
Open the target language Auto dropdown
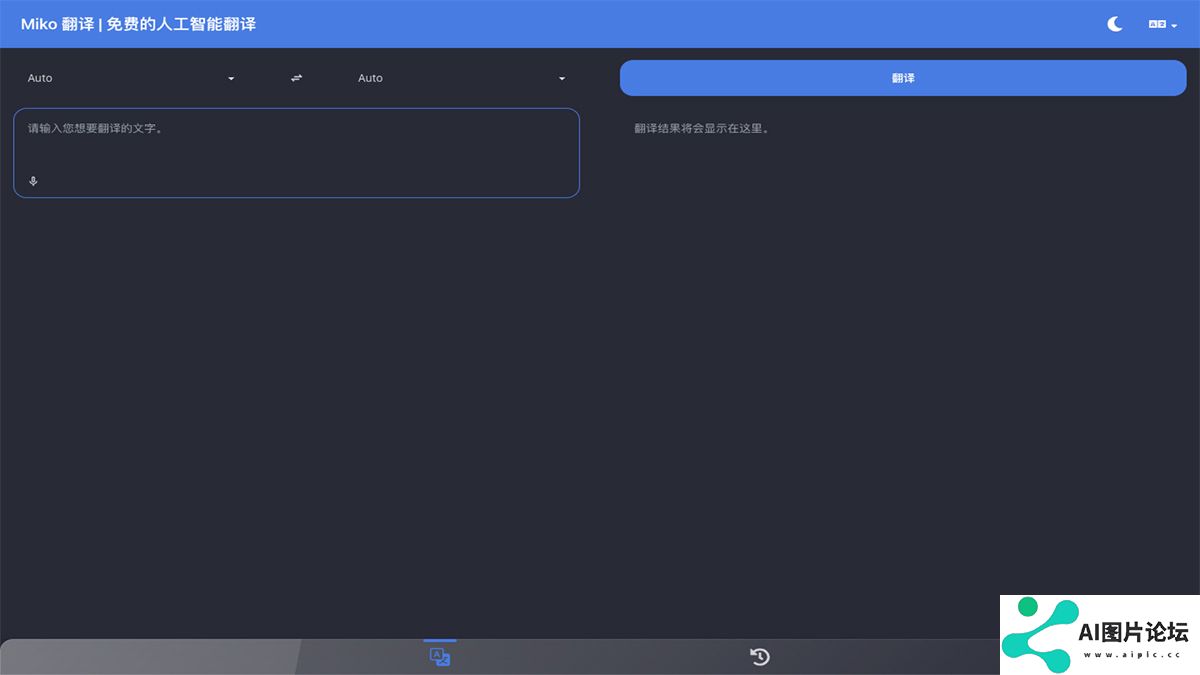point(462,78)
